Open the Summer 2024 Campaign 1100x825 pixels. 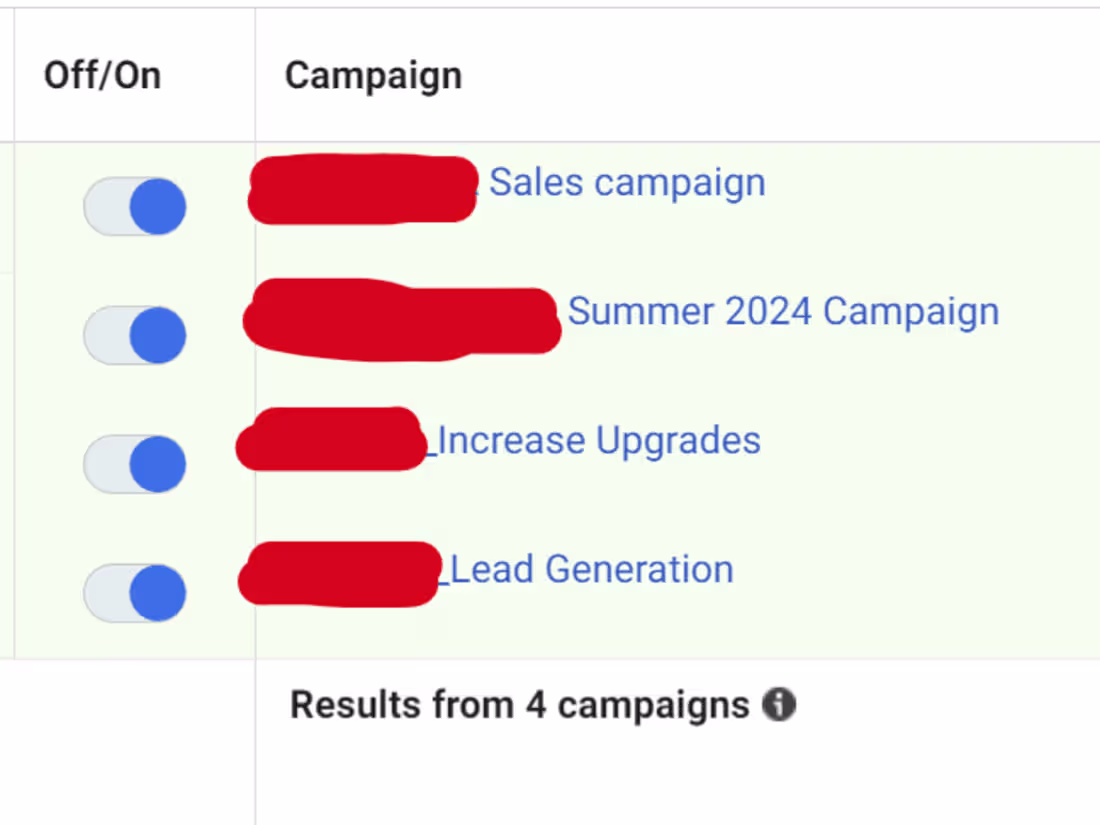(x=781, y=311)
